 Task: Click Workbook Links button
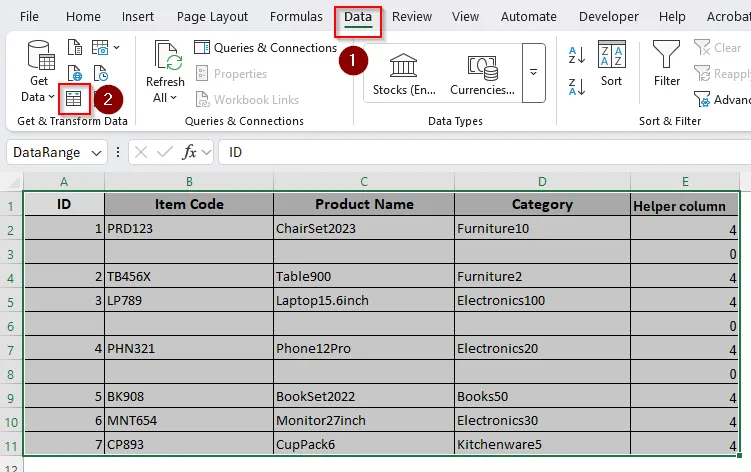point(248,100)
